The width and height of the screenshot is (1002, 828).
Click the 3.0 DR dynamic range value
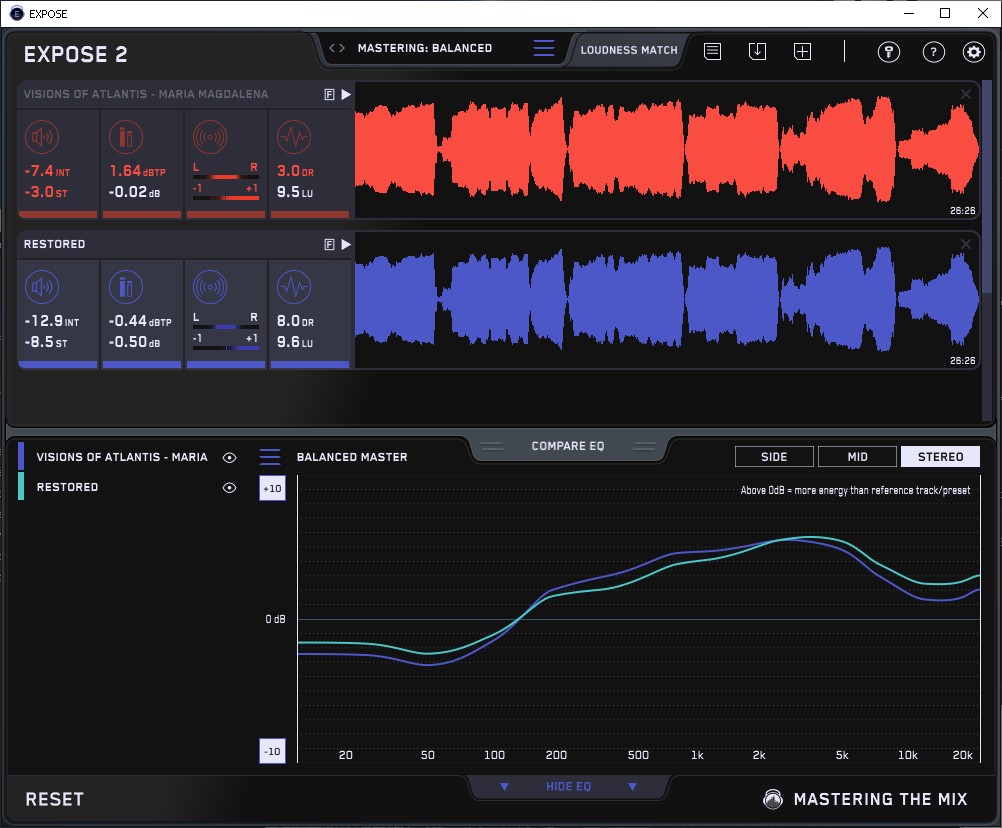[x=295, y=171]
